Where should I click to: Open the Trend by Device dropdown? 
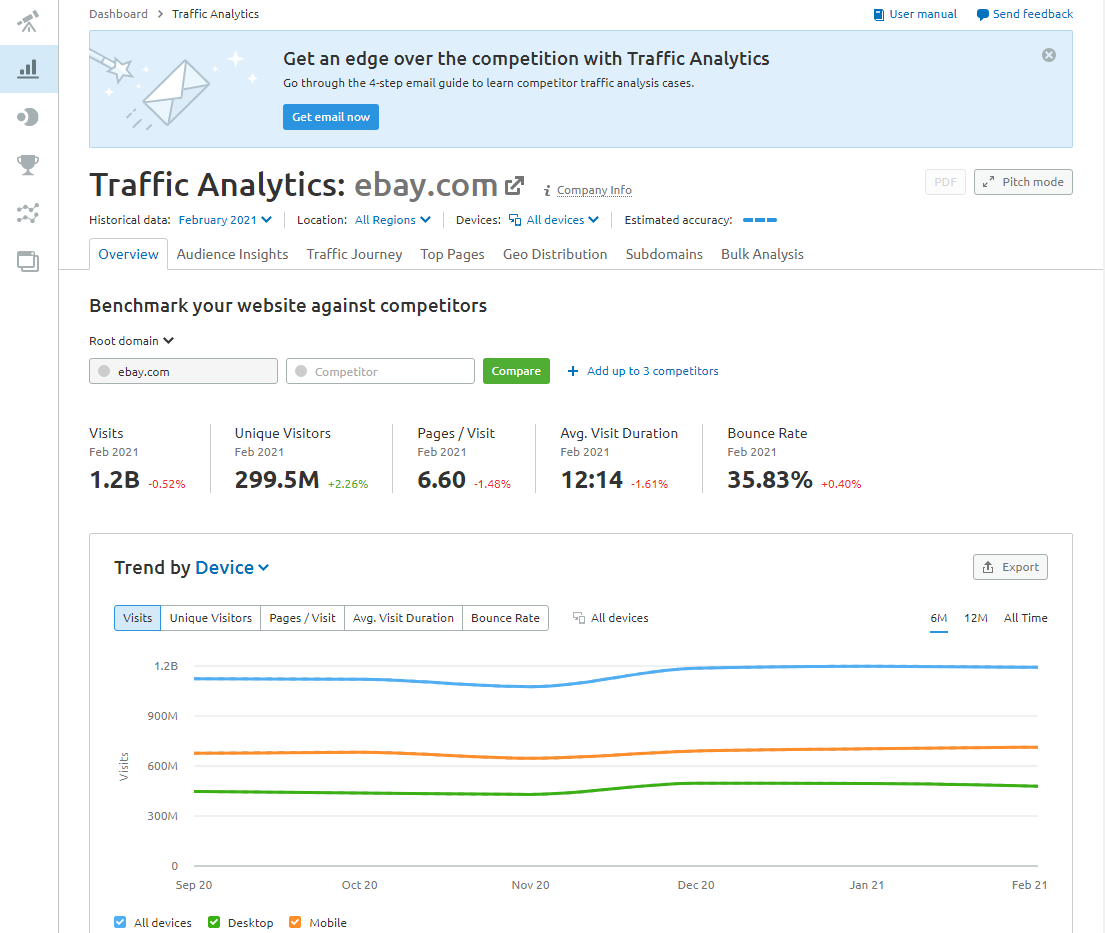(232, 568)
